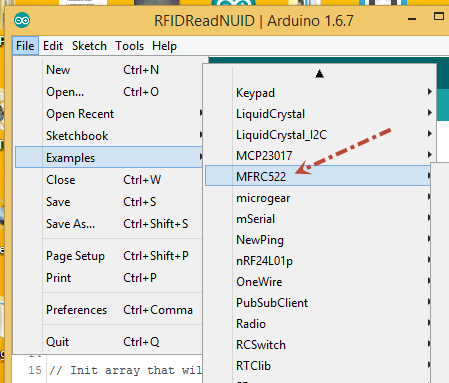The image size is (449, 383).
Task: Choose Save from the File menu
Action: click(109, 202)
